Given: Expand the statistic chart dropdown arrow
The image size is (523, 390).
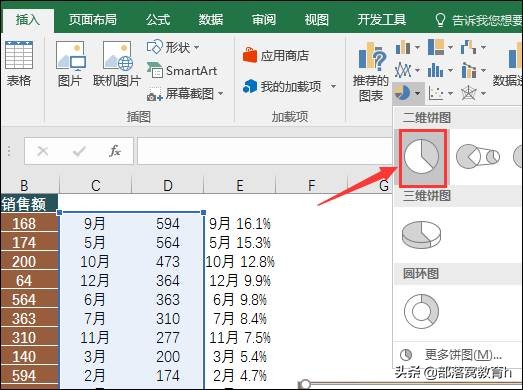Looking at the screenshot, I should (x=450, y=70).
